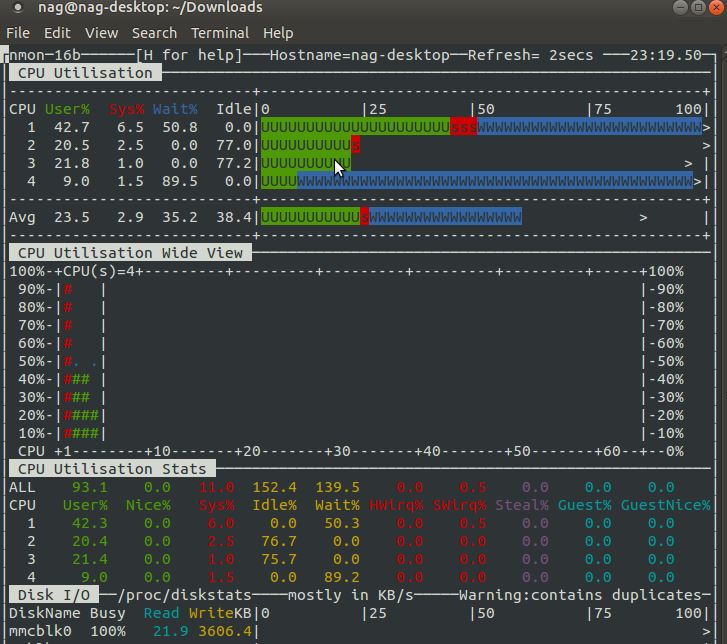The height and width of the screenshot is (644, 727).
Task: Close the terminal window
Action: click(x=716, y=7)
